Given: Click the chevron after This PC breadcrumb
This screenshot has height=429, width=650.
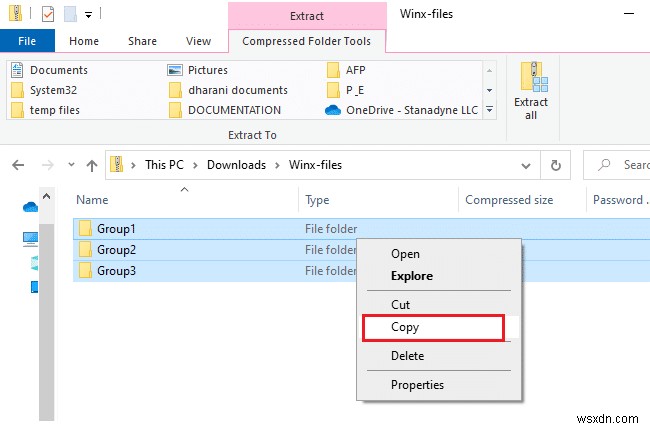Looking at the screenshot, I should tap(197, 165).
